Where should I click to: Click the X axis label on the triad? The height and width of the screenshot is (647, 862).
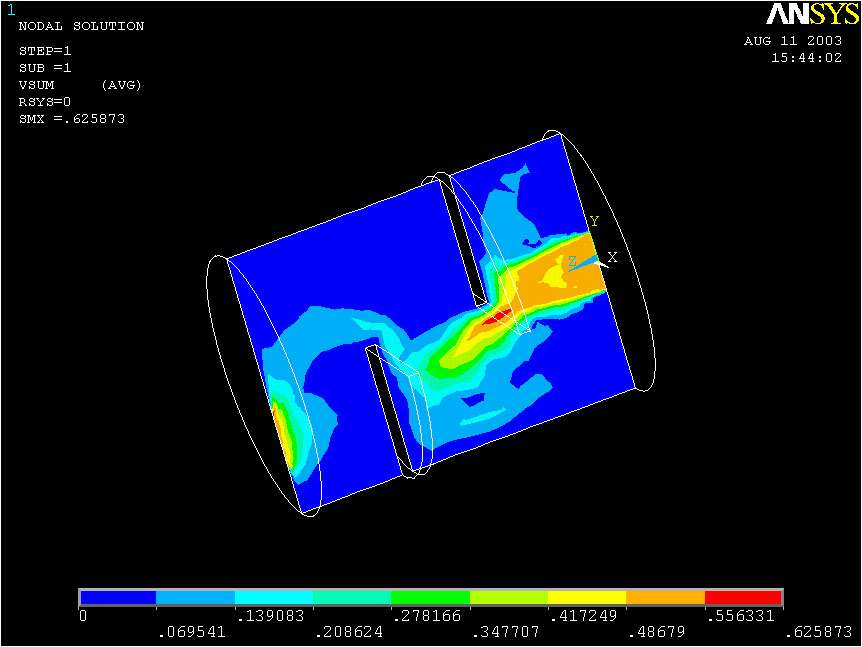click(x=612, y=257)
